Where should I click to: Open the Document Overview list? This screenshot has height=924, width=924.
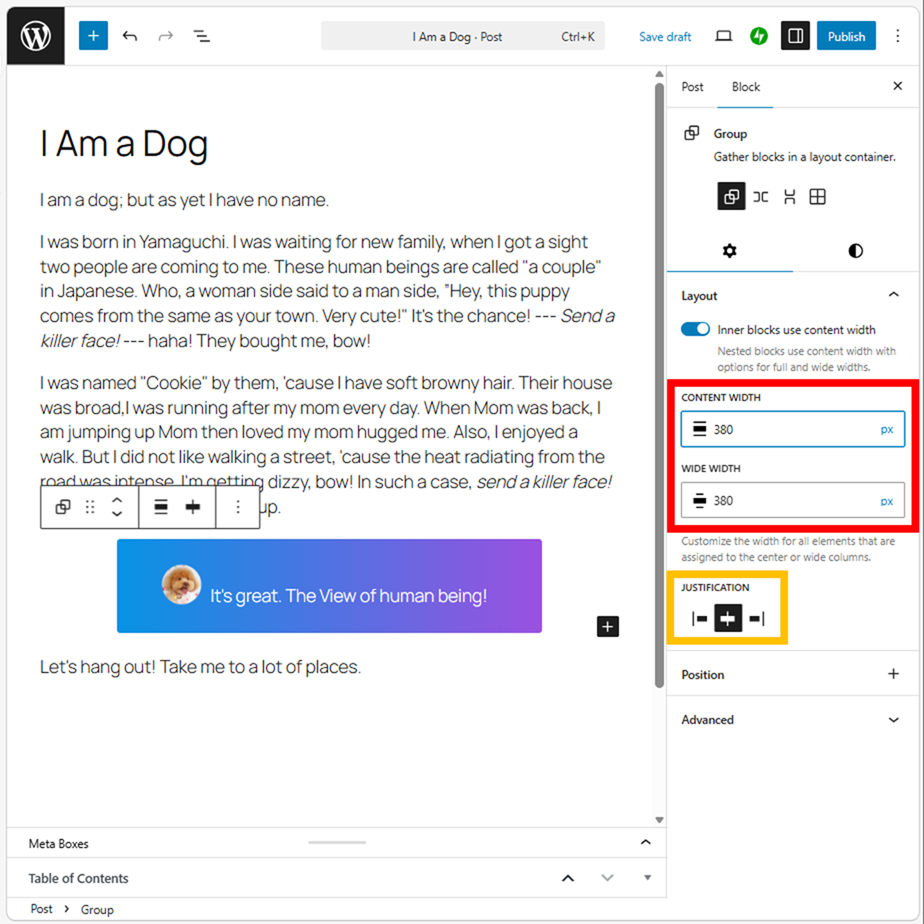point(202,36)
